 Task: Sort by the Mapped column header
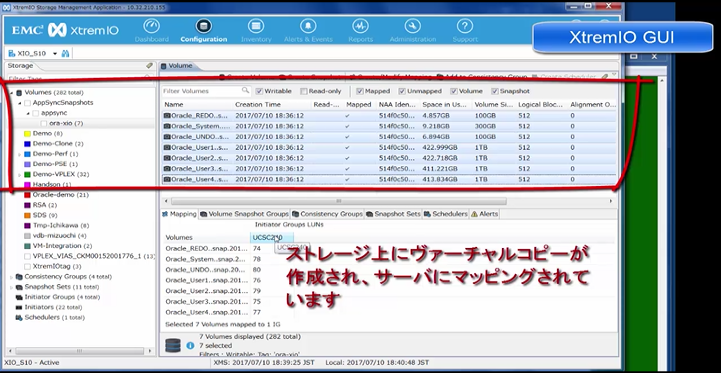tap(359, 105)
